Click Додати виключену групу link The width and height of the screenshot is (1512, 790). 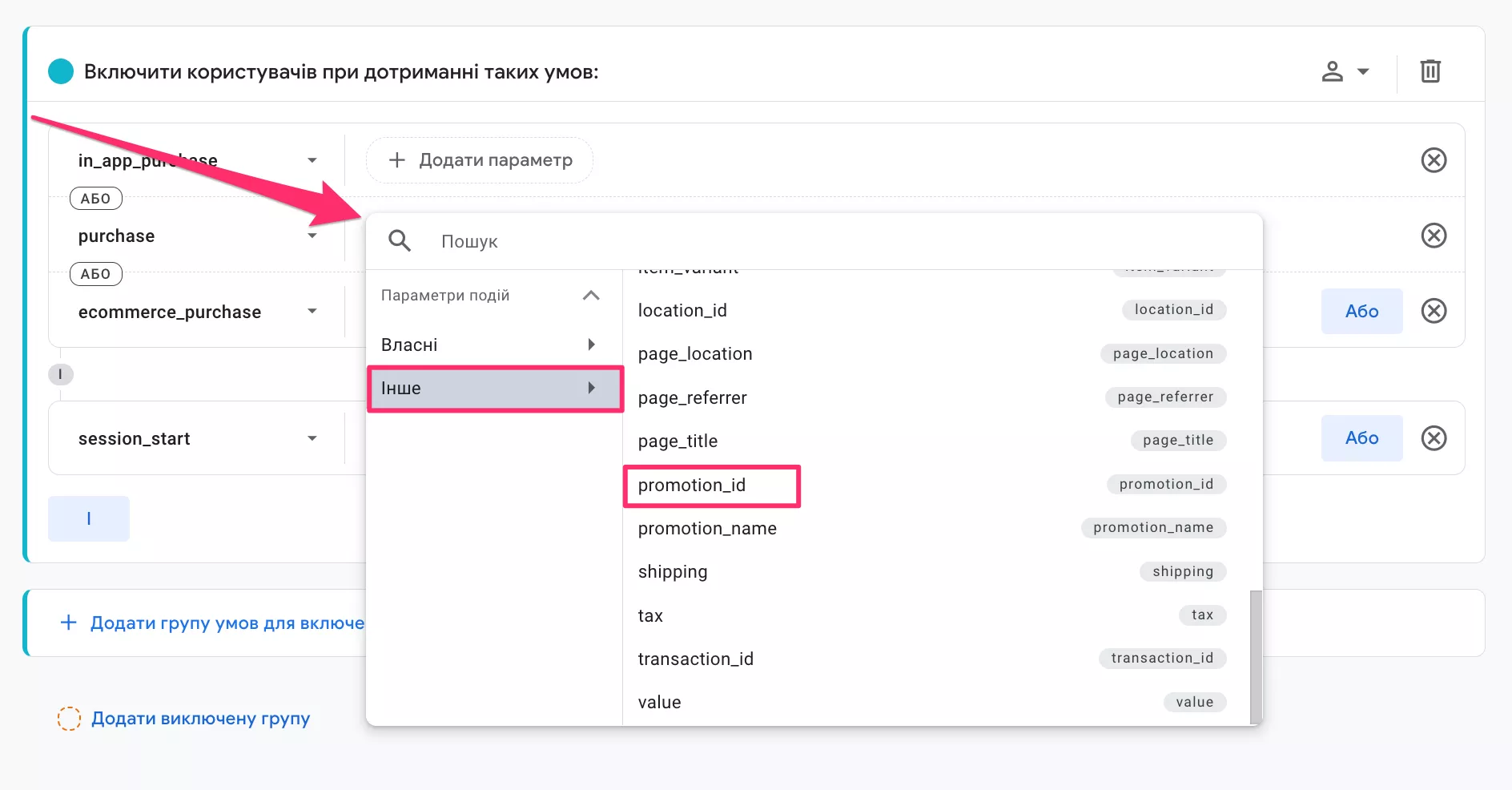(200, 719)
